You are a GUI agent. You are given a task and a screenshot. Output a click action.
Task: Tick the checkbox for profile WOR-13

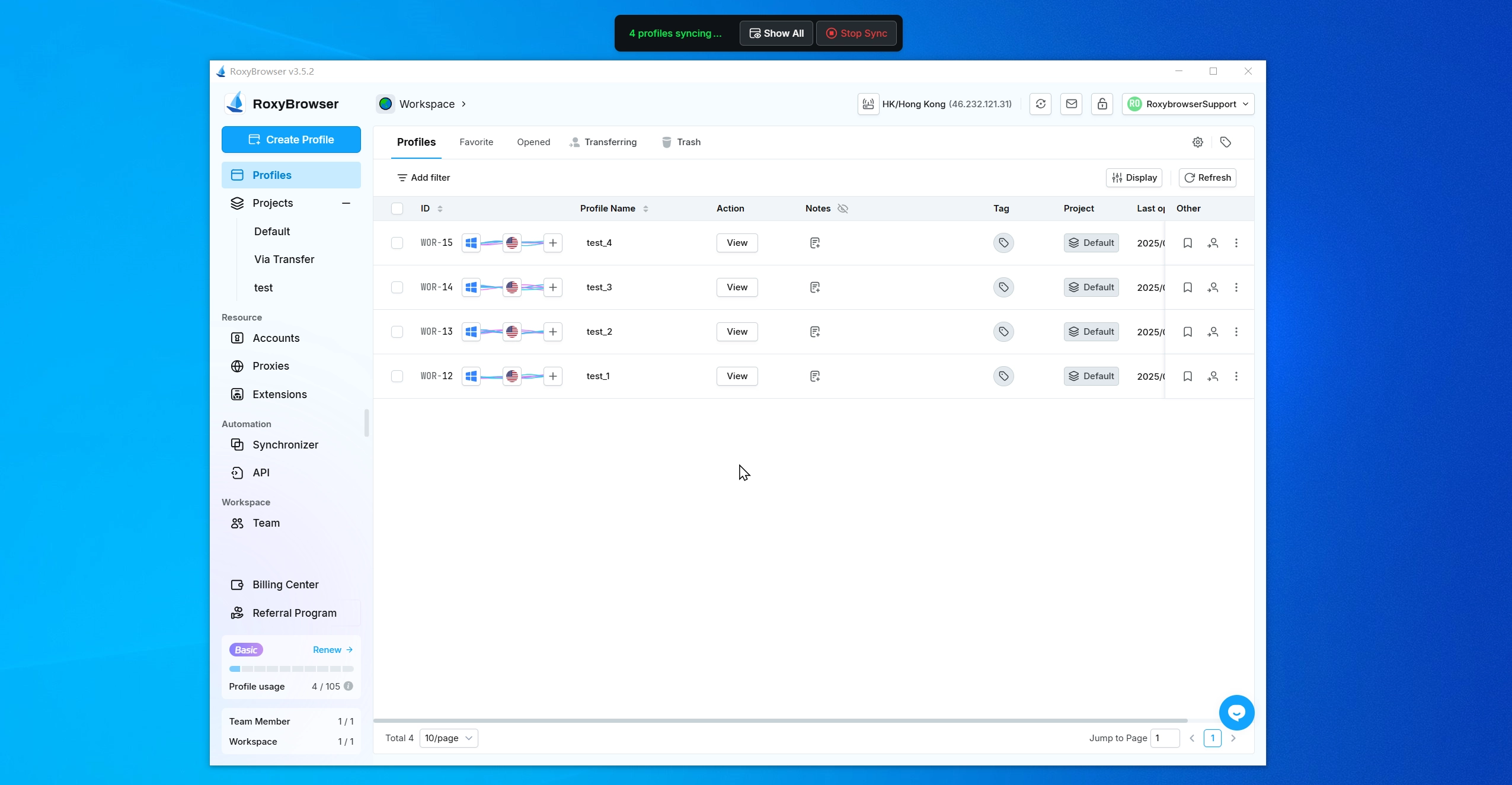pos(397,332)
